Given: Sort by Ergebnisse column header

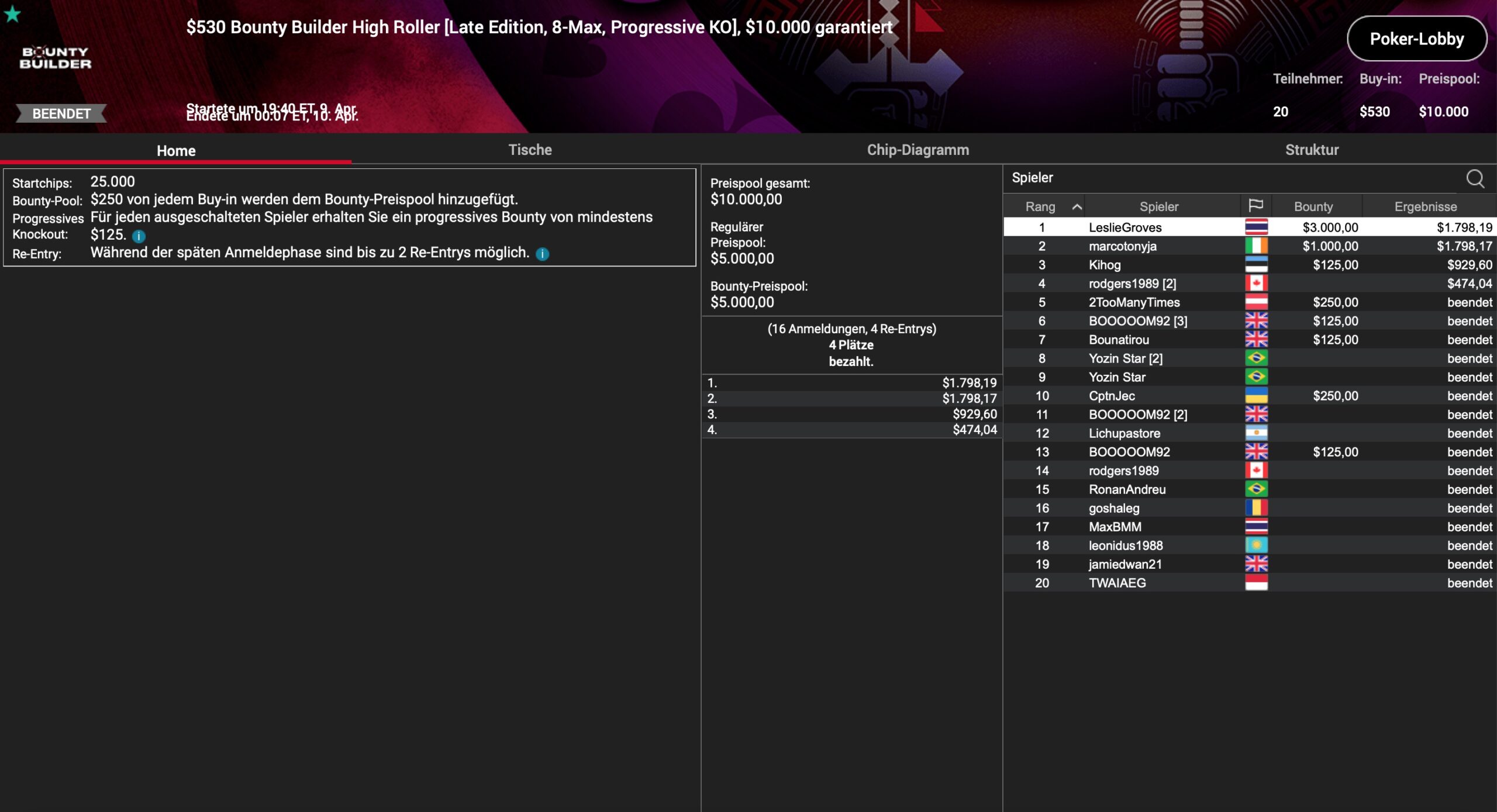Looking at the screenshot, I should pos(1425,206).
